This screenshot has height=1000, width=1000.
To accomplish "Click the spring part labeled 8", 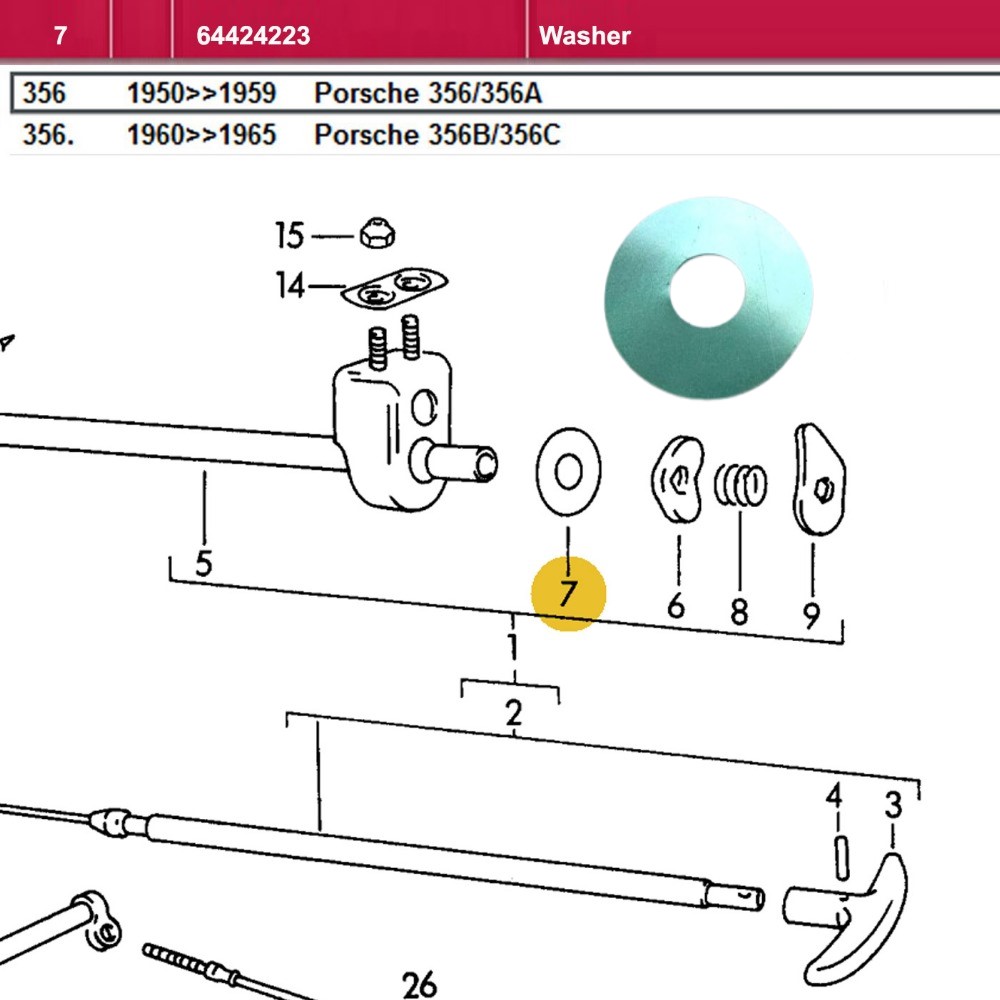I will (x=740, y=485).
